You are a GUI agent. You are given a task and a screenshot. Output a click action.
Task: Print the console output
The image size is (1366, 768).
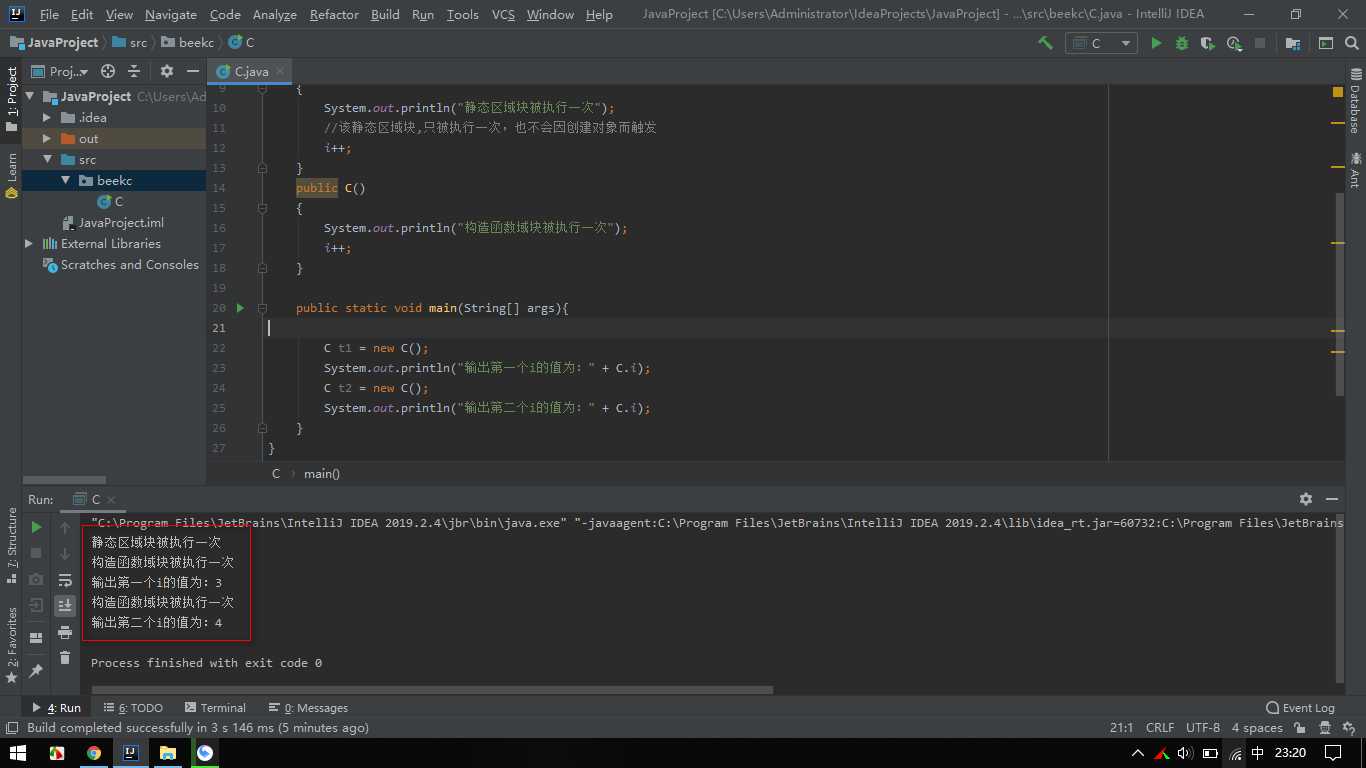point(65,632)
